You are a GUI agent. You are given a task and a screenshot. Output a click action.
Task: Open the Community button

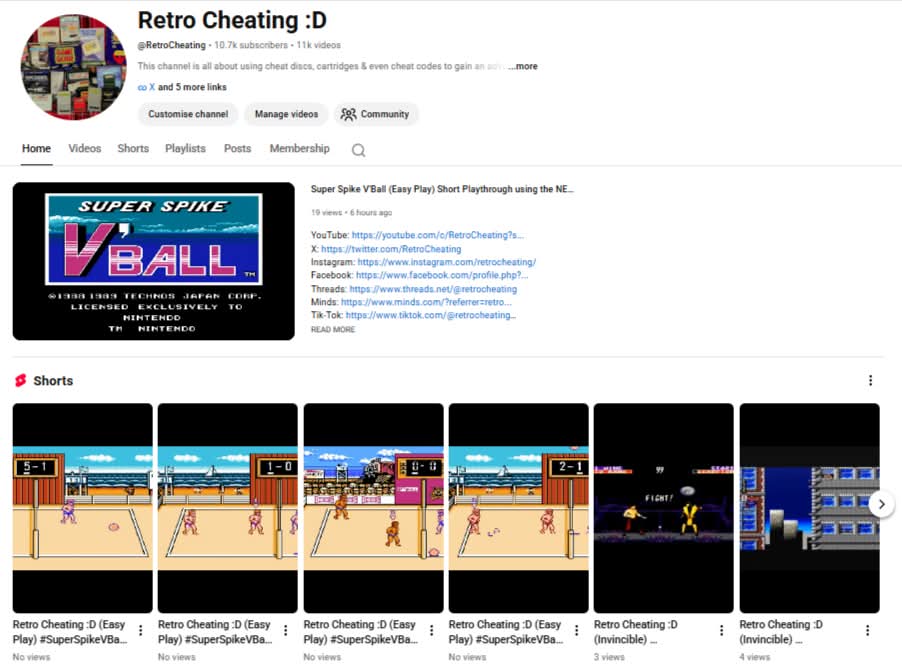(x=376, y=114)
